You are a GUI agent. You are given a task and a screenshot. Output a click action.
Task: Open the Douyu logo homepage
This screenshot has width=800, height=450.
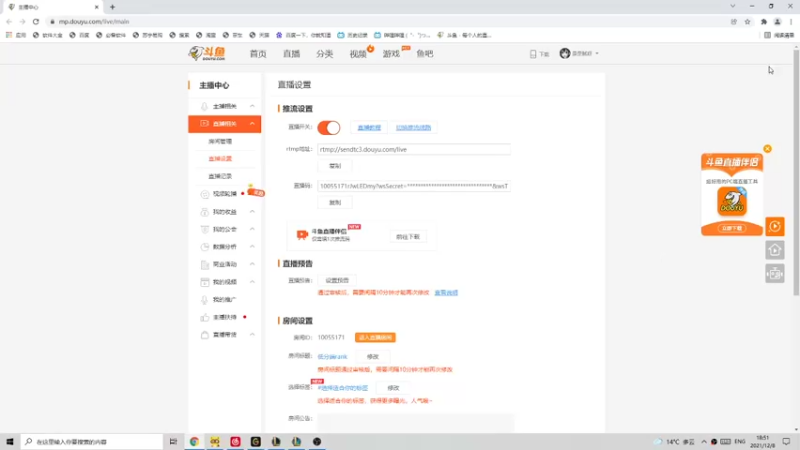click(207, 53)
